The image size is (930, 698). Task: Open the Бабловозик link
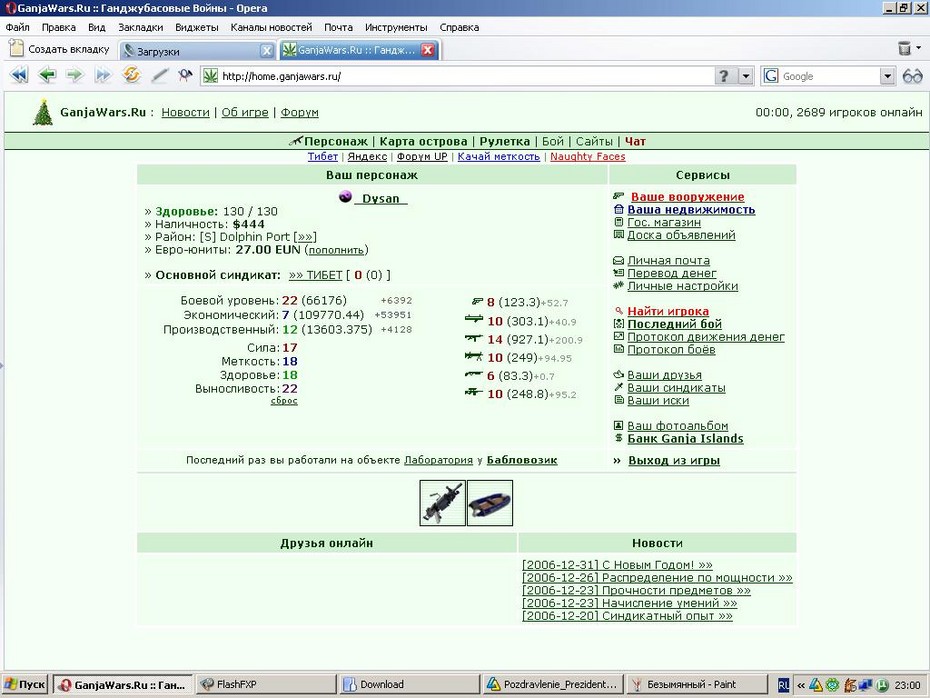(522, 460)
